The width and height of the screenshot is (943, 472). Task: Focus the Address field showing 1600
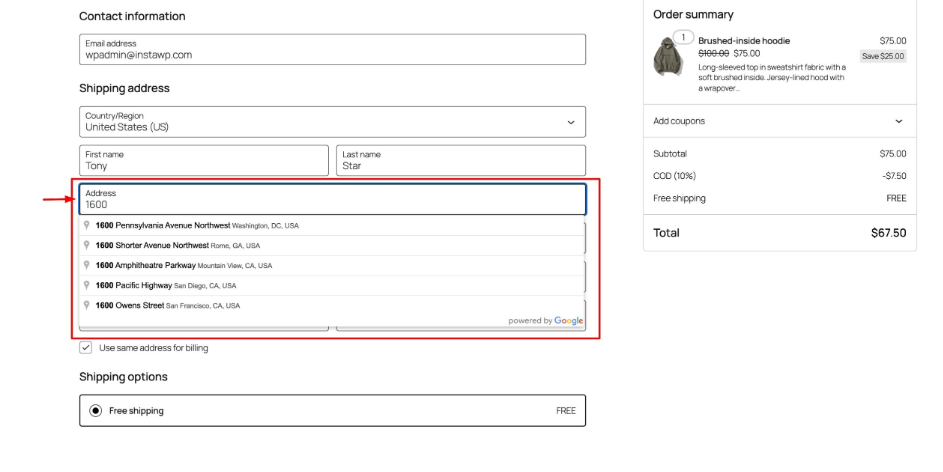pos(332,199)
